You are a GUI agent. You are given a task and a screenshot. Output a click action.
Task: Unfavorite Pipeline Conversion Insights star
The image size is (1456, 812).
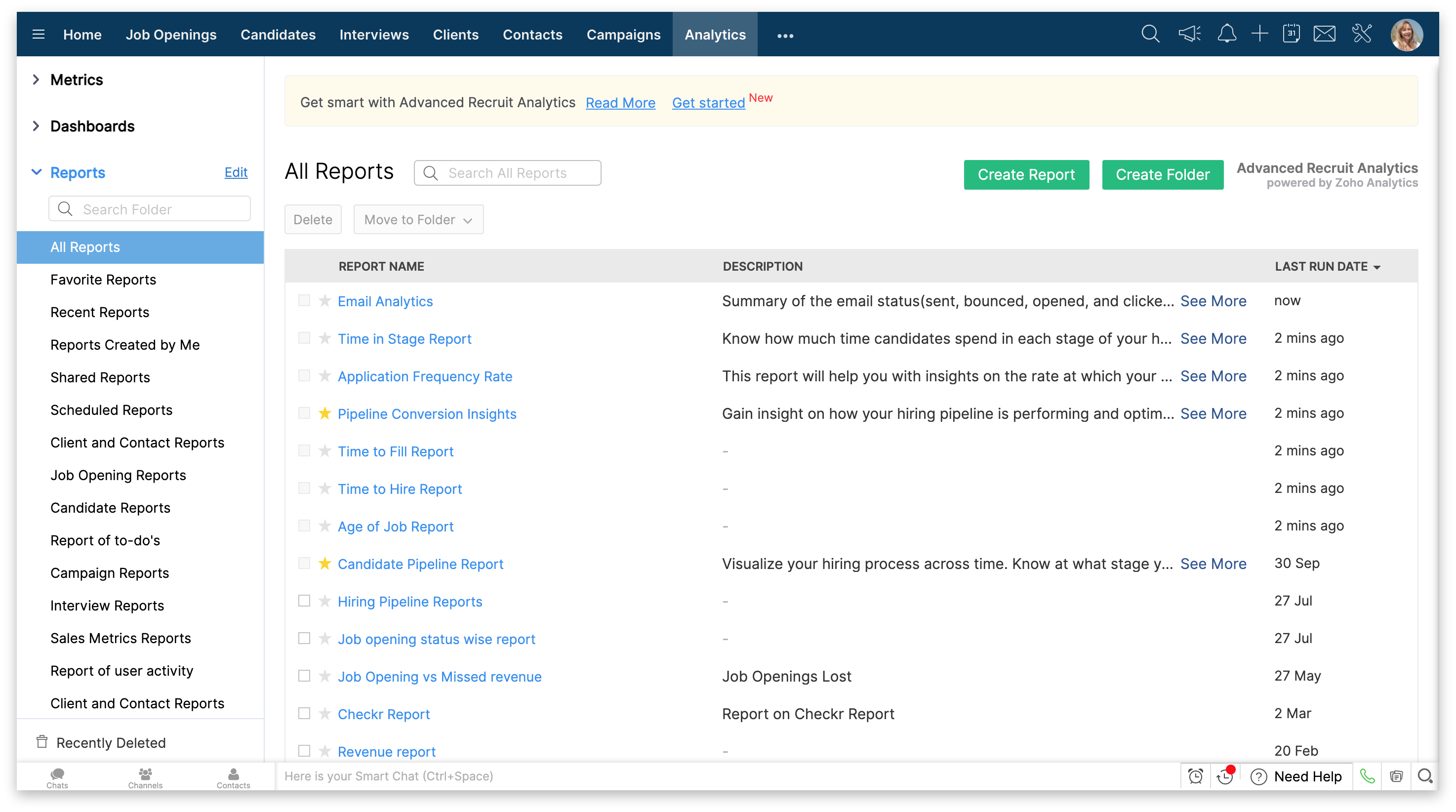pos(324,413)
